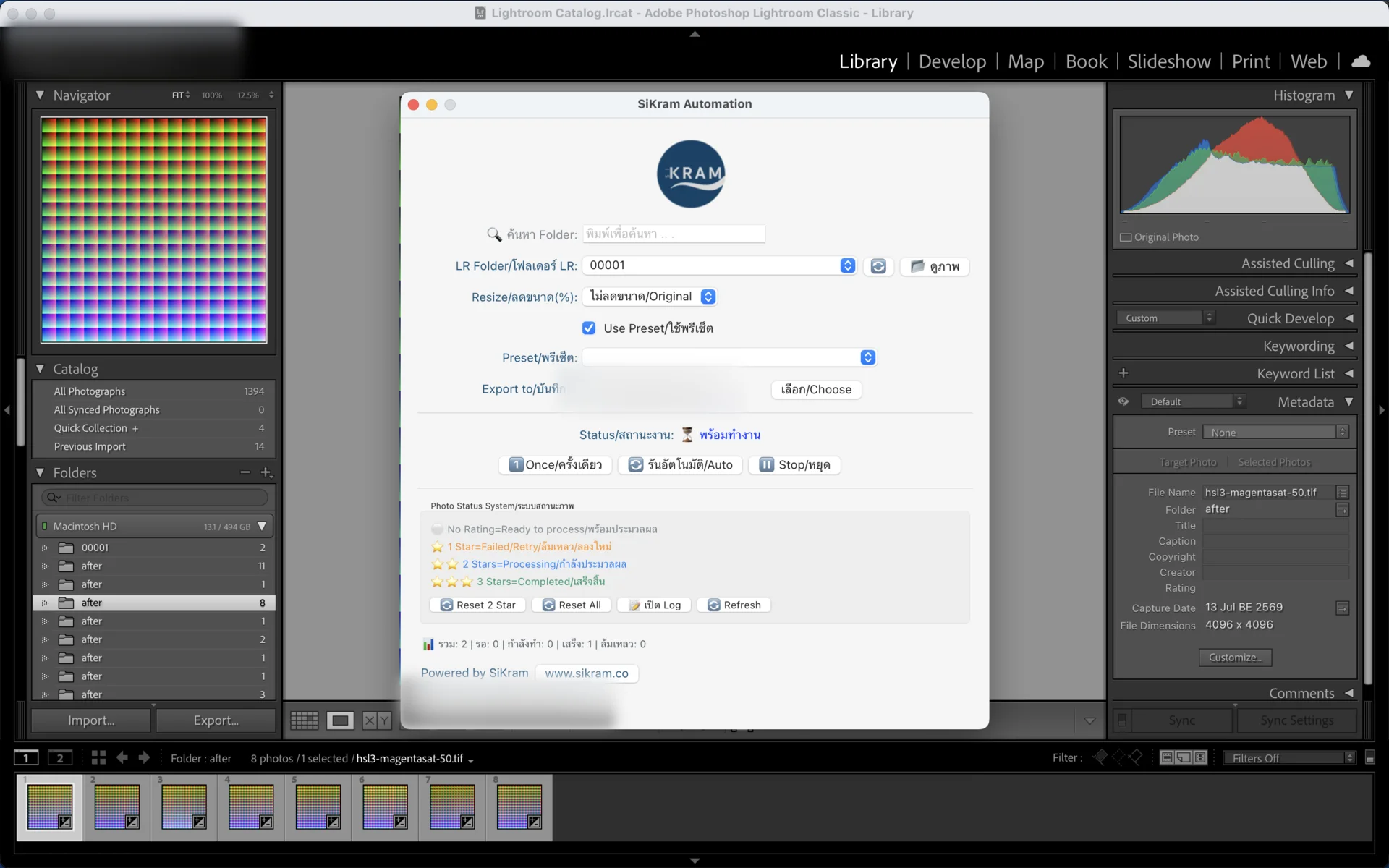Image resolution: width=1389 pixels, height=868 pixels.
Task: Click the Stop/หยุด button
Action: point(794,464)
